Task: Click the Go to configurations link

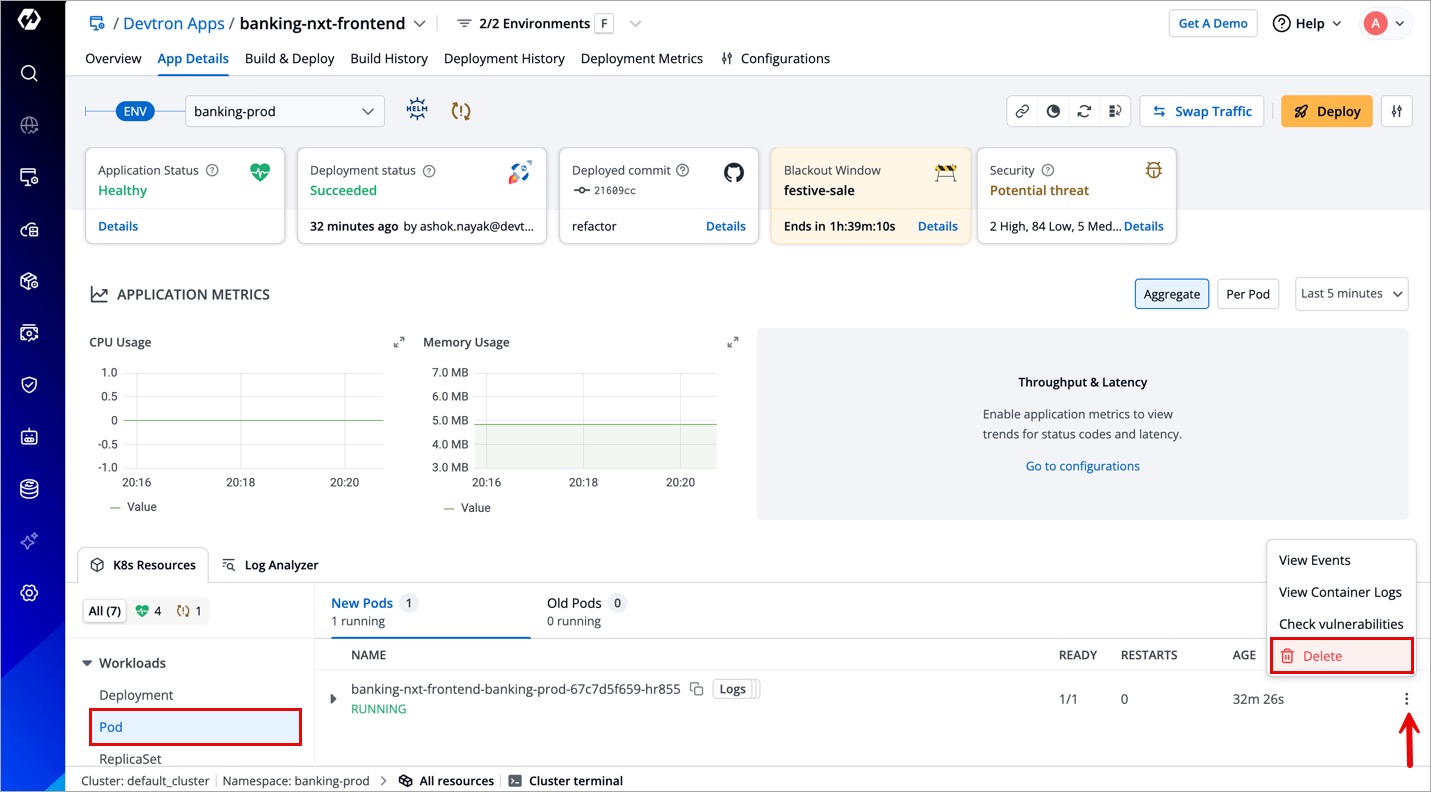Action: pyautogui.click(x=1082, y=466)
